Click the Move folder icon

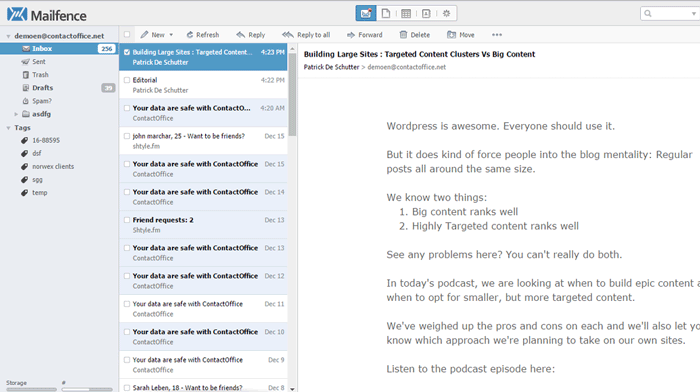[451, 34]
